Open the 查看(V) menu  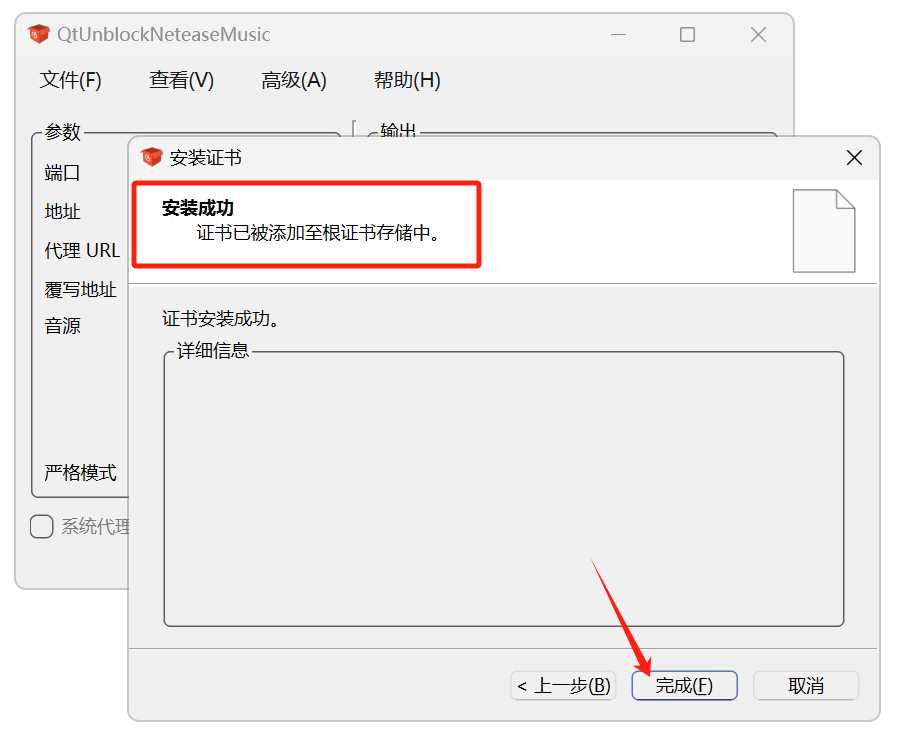point(182,81)
